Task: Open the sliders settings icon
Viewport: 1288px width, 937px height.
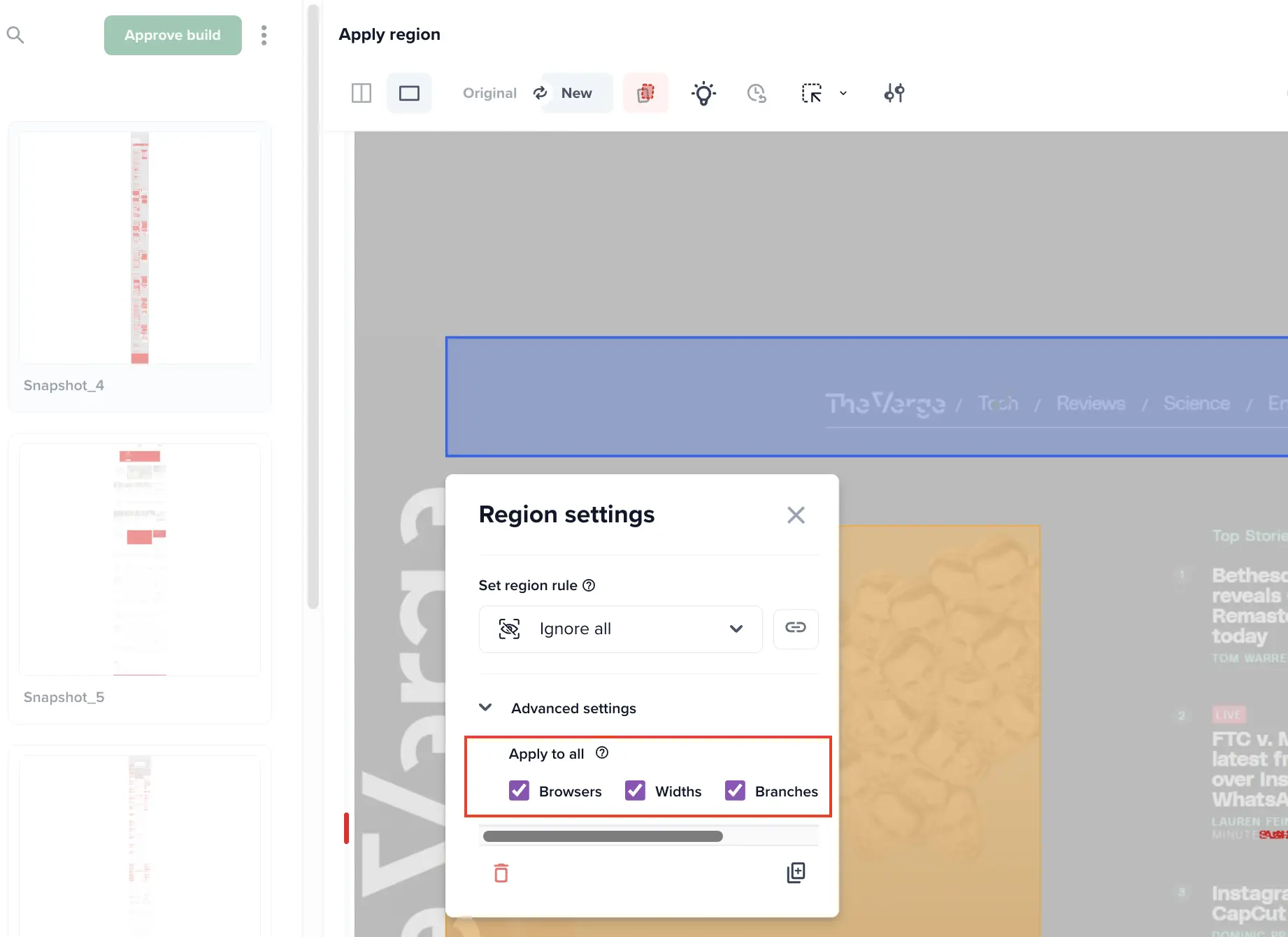Action: 894,93
